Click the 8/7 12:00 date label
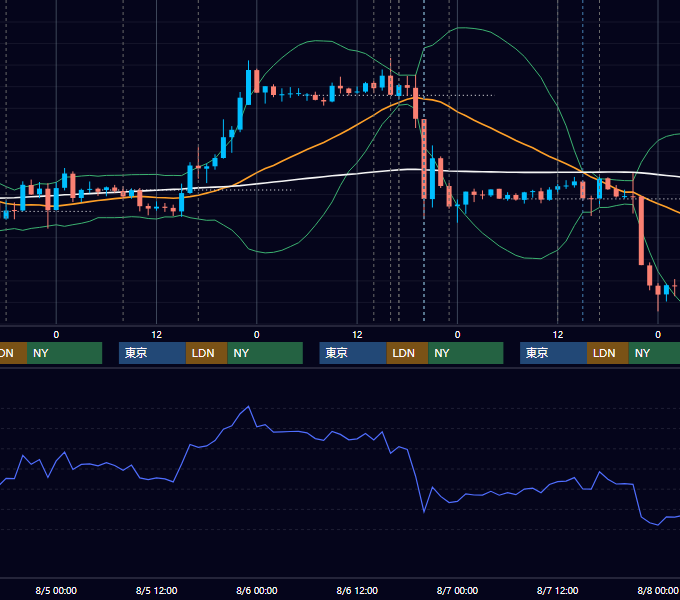The height and width of the screenshot is (600, 680). click(x=558, y=590)
